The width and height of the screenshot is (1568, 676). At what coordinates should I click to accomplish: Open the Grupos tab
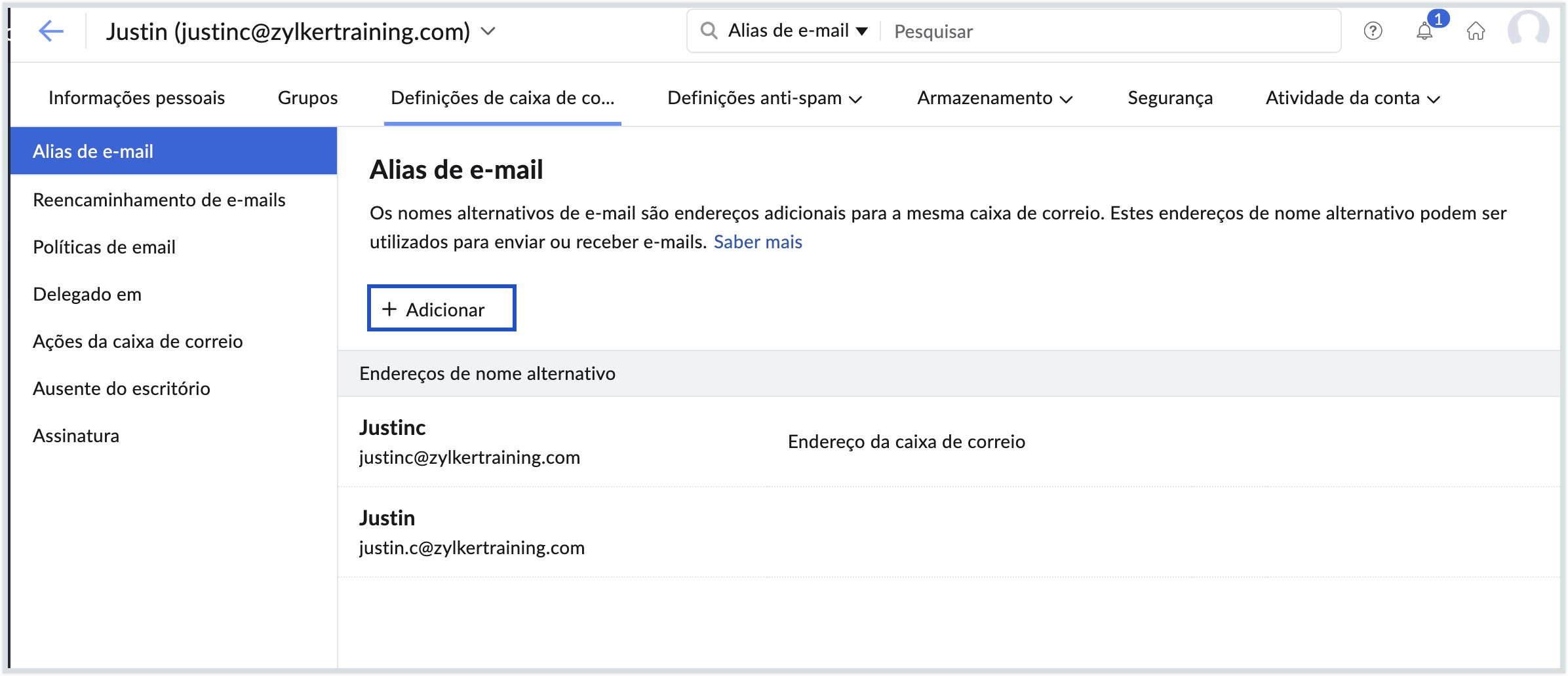(x=307, y=98)
